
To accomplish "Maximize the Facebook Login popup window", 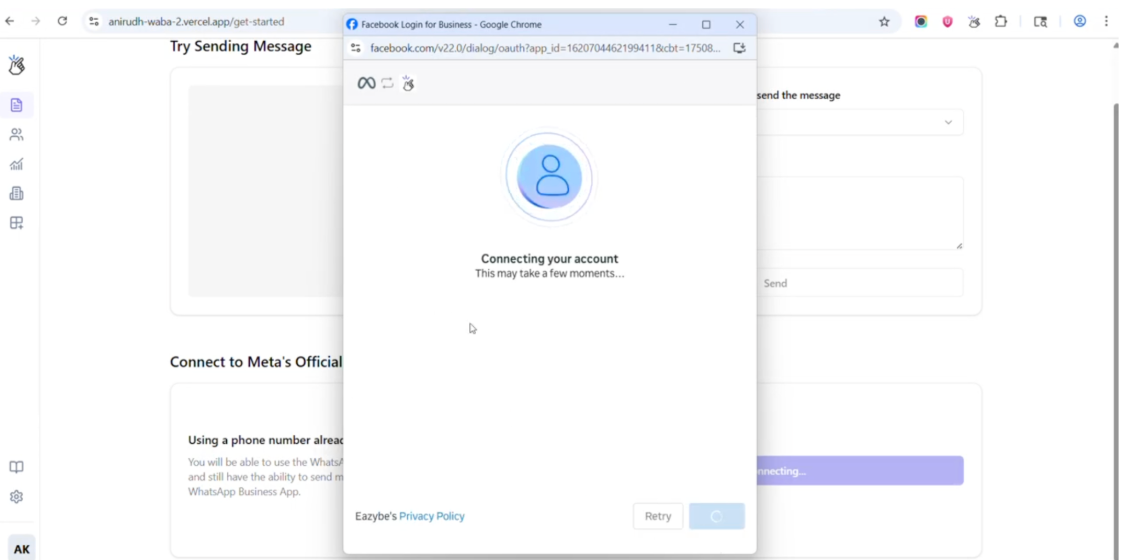I will pos(706,24).
